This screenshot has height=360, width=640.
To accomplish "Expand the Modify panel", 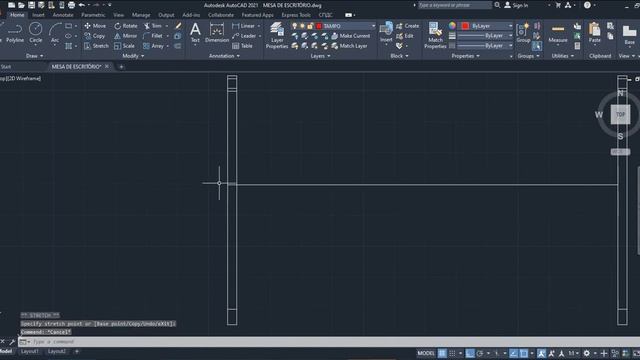I will click(133, 56).
